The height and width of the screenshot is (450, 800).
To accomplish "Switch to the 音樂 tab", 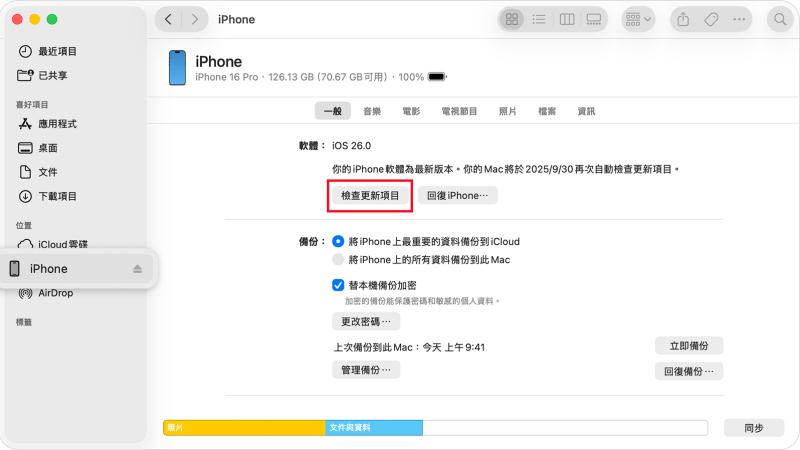I will (x=372, y=111).
